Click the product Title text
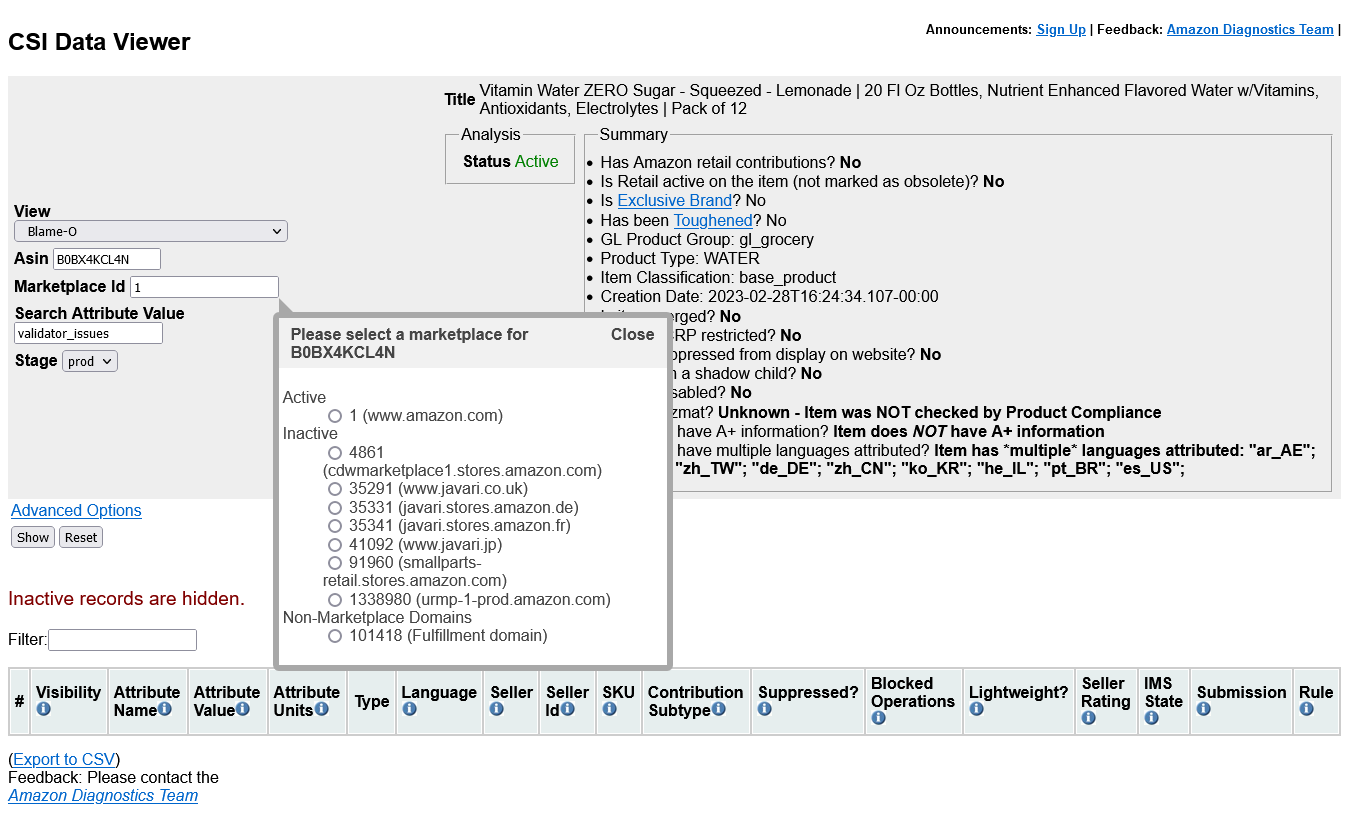Image resolution: width=1349 pixels, height=813 pixels. [899, 99]
